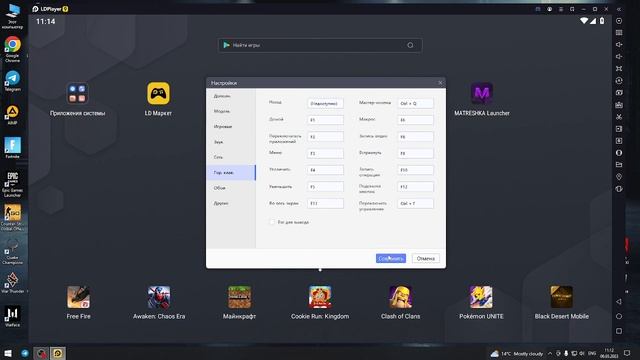The image size is (640, 360).
Task: Click the Найти игры search field
Action: click(x=320, y=45)
